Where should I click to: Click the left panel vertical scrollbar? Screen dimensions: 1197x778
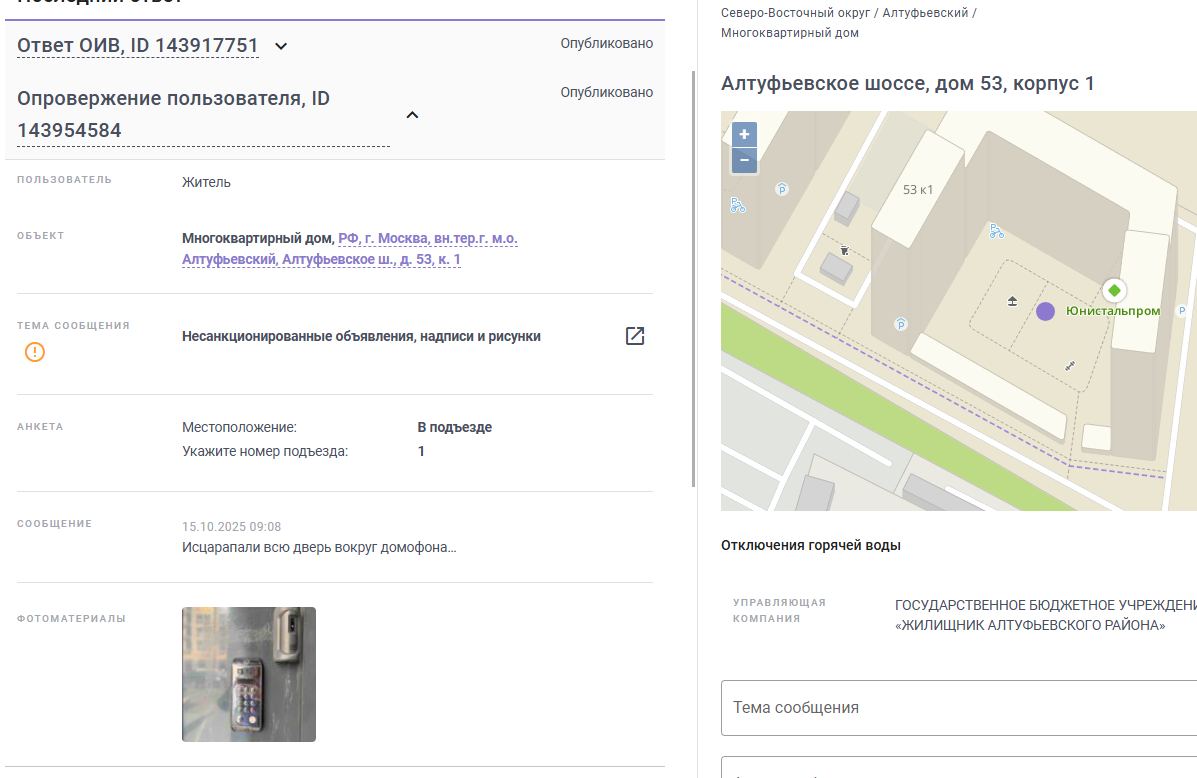click(693, 279)
